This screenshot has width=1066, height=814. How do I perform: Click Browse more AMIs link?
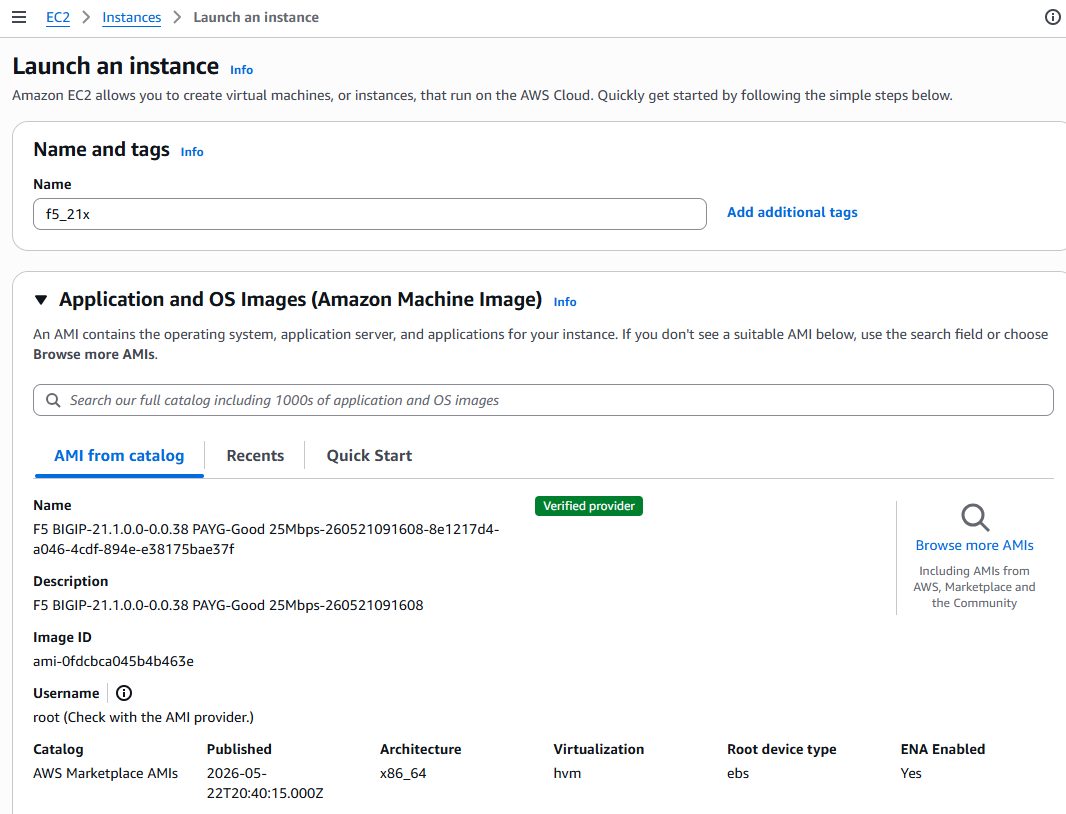[x=974, y=545]
